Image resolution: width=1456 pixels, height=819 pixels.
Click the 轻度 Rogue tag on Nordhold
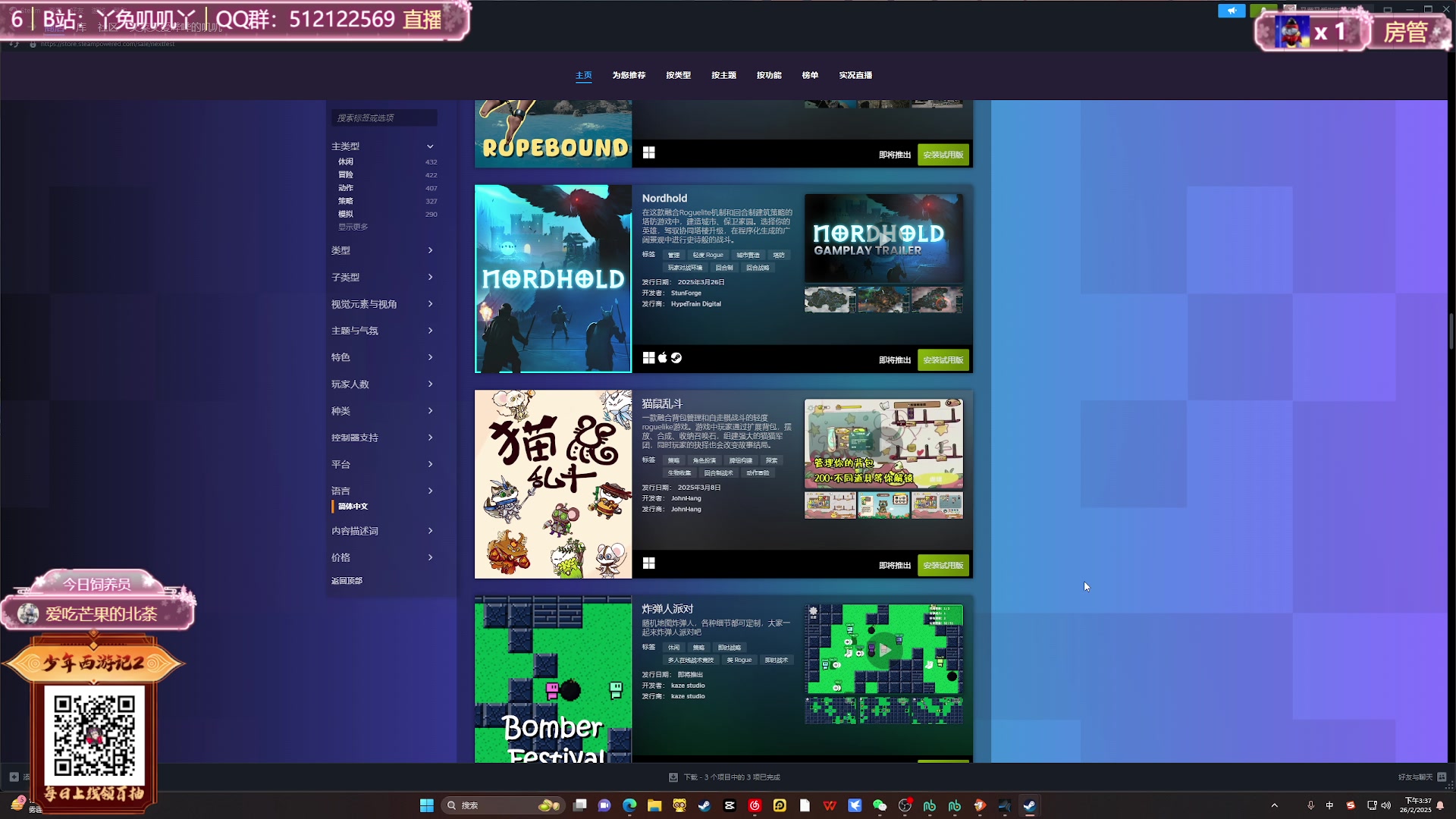pyautogui.click(x=708, y=255)
